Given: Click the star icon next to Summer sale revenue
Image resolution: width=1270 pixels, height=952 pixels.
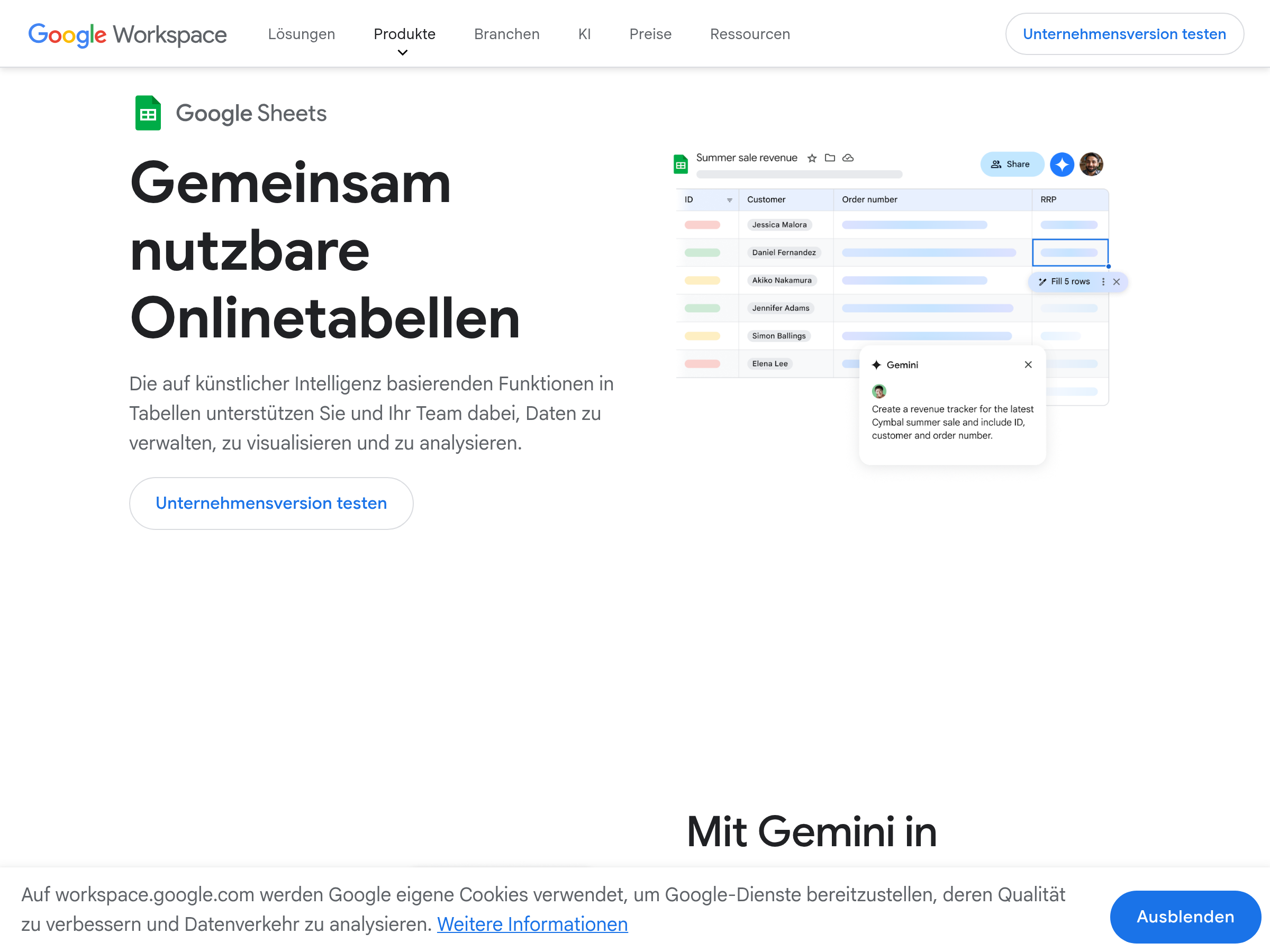Looking at the screenshot, I should [811, 158].
